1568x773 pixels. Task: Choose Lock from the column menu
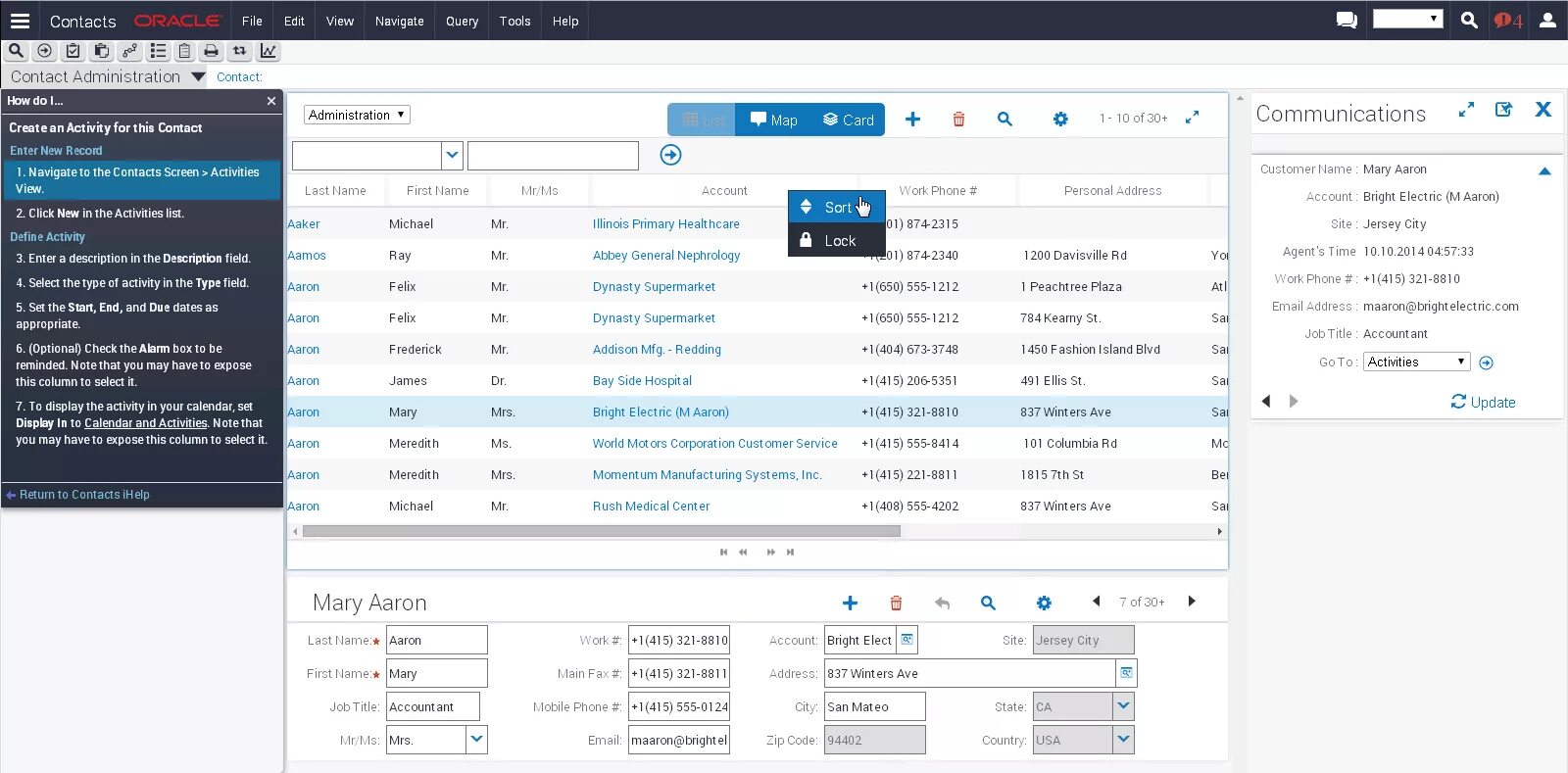point(837,240)
